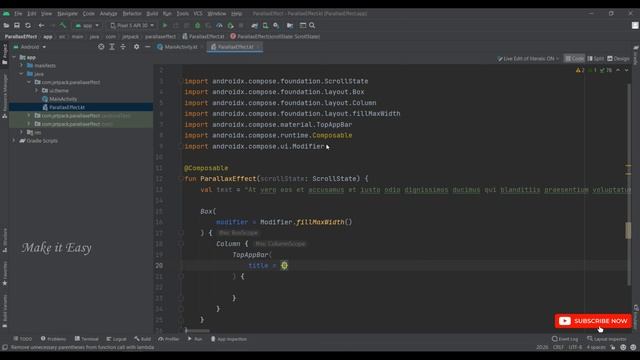Click Collapse All icon in project panel
Screen dimensions: 640x360
pos(123,47)
